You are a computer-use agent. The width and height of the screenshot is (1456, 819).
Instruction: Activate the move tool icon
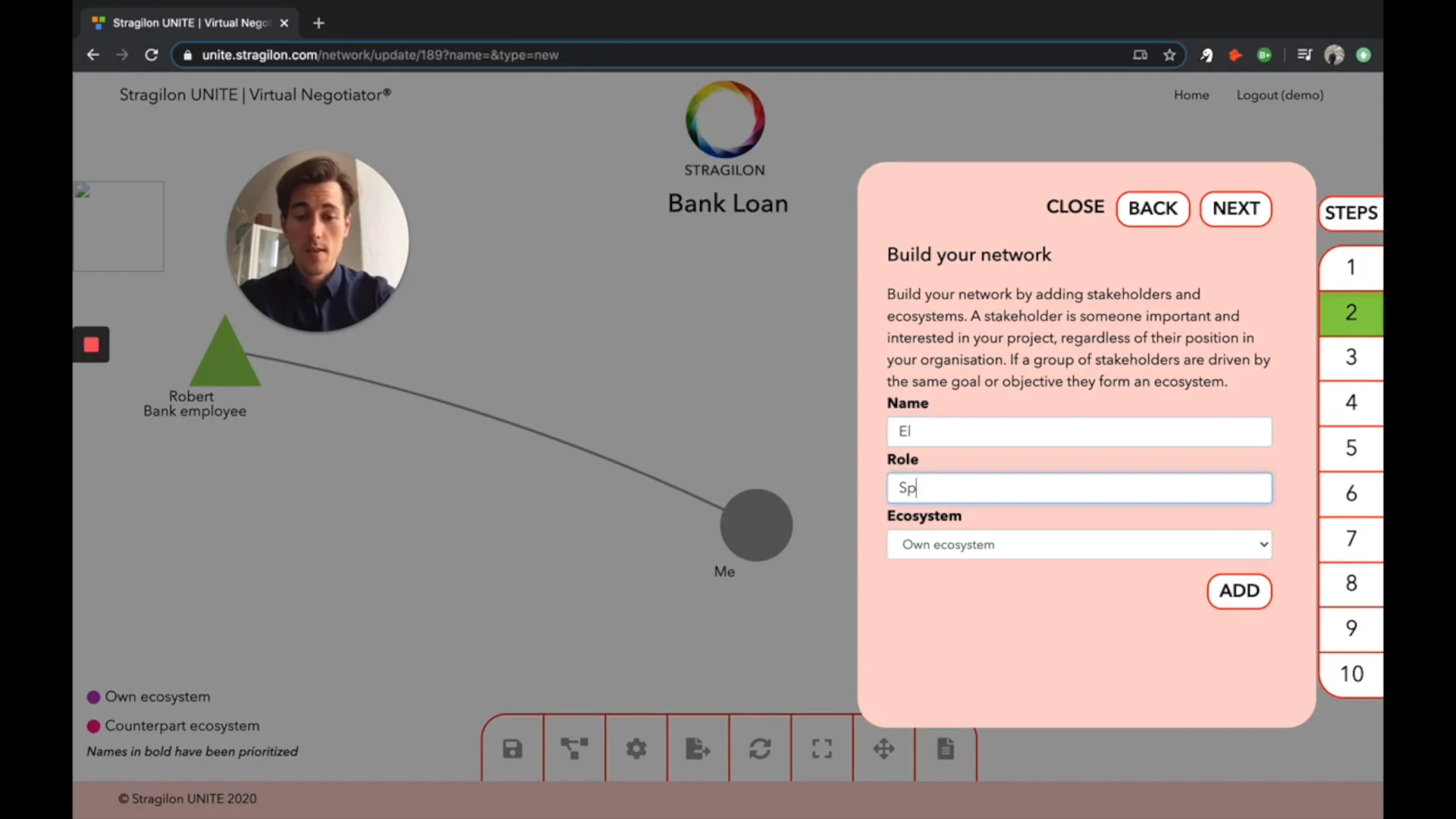[x=884, y=748]
